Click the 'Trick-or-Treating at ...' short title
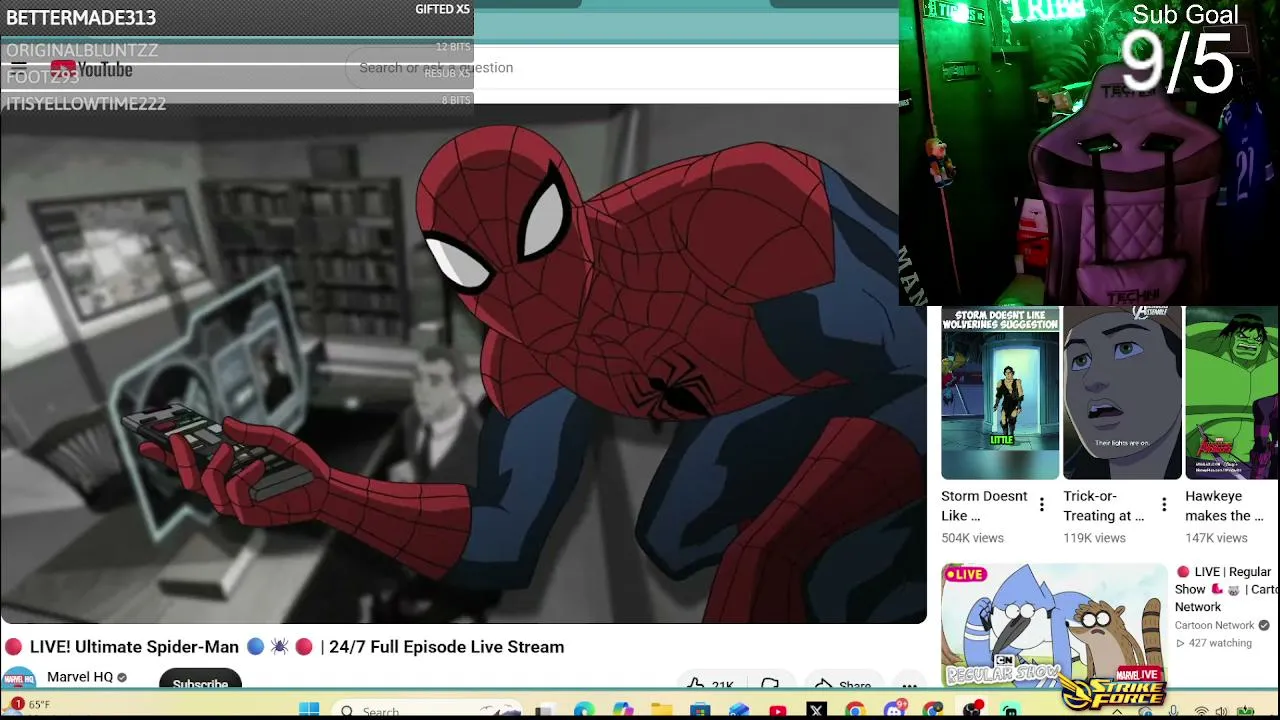This screenshot has width=1280, height=720. [1104, 506]
